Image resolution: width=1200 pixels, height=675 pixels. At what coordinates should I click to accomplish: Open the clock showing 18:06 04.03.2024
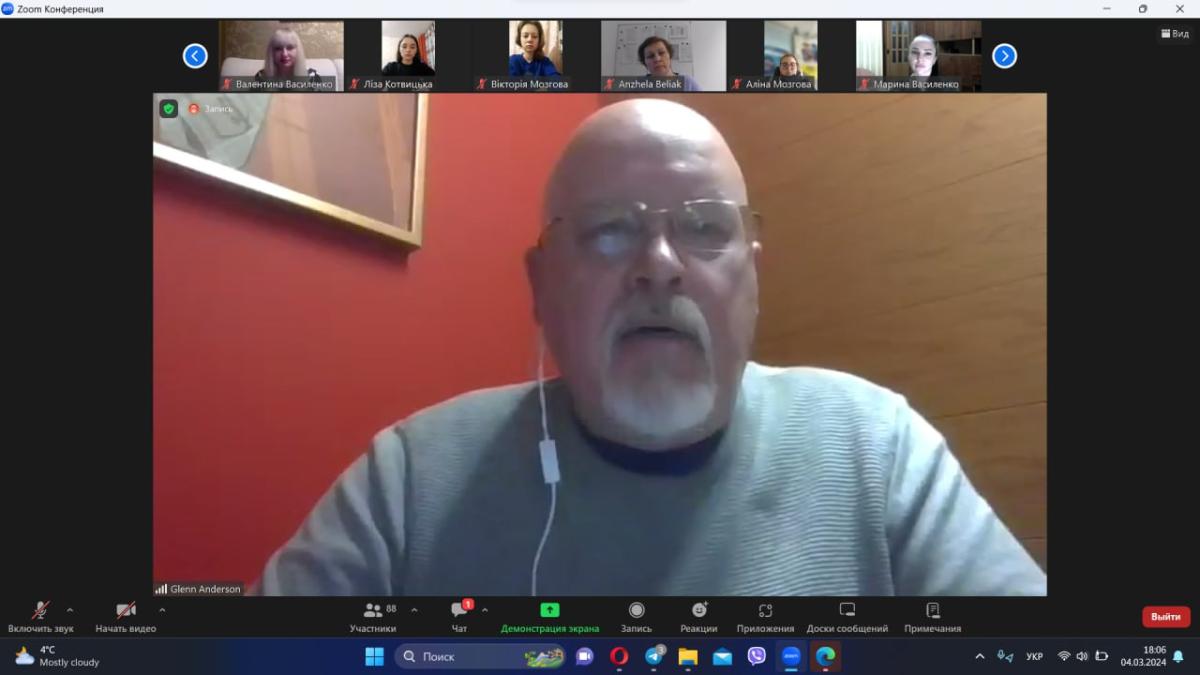tap(1143, 656)
